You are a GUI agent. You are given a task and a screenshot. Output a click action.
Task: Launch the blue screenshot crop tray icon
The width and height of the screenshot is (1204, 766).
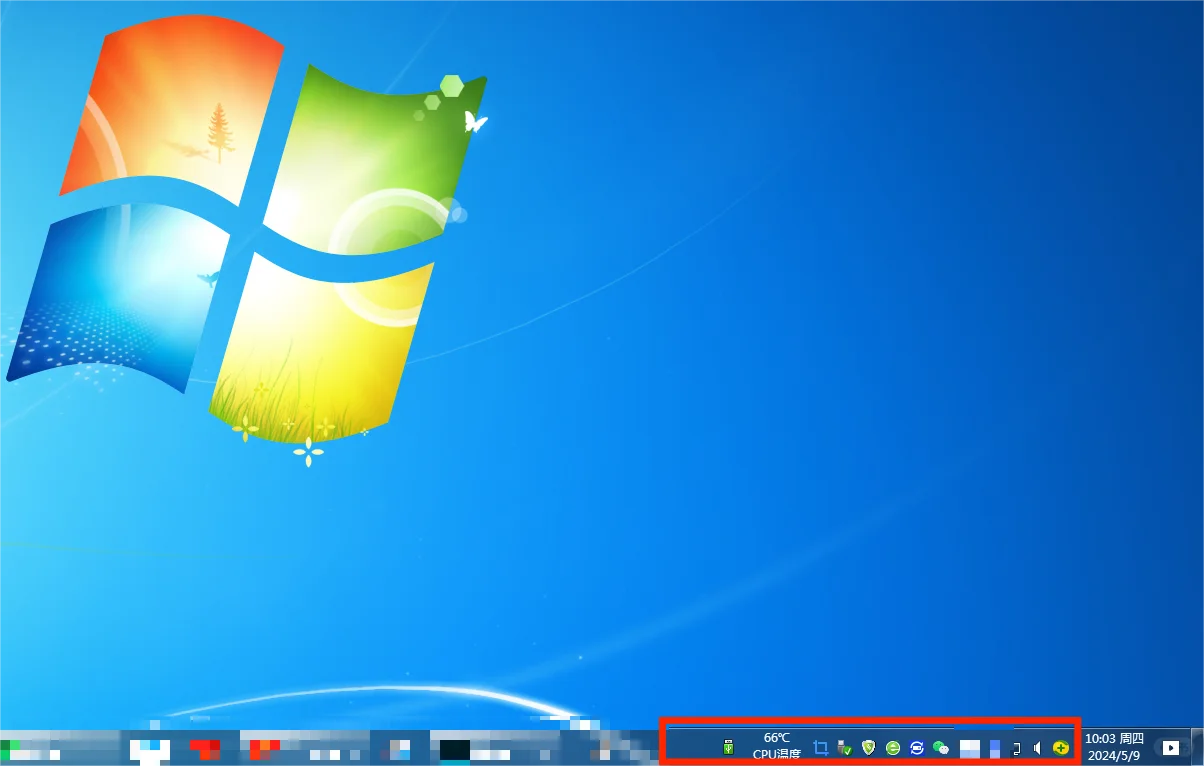tap(821, 747)
